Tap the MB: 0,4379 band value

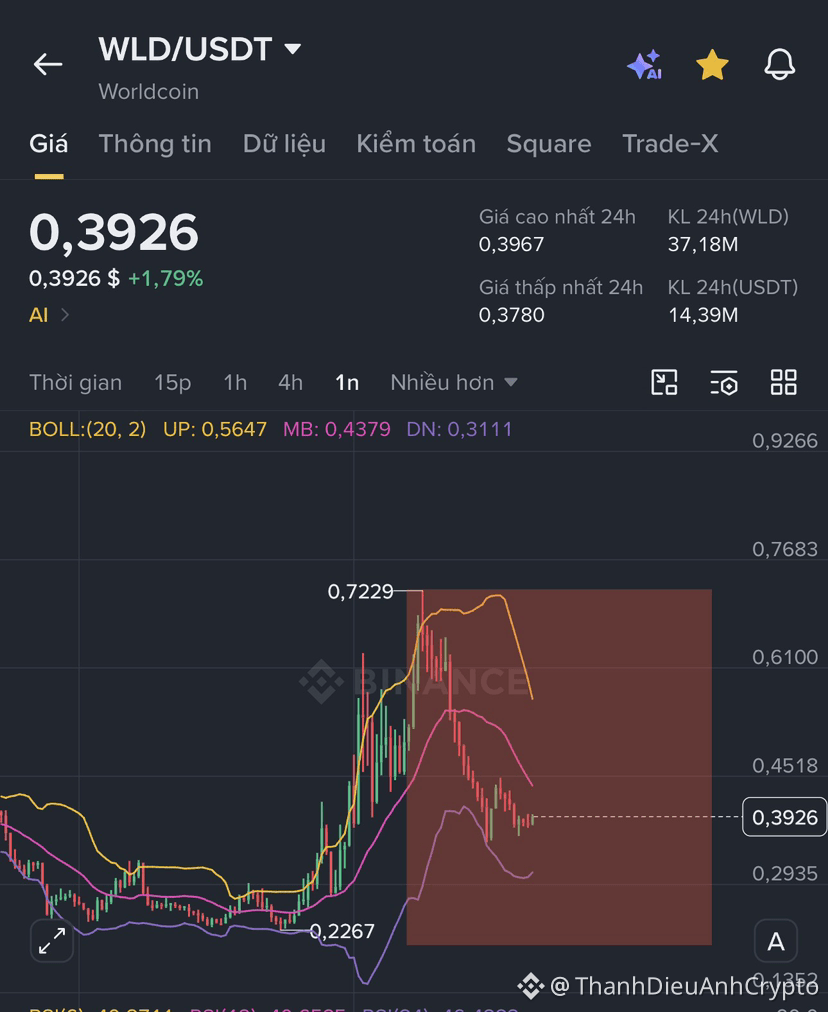click(x=337, y=429)
